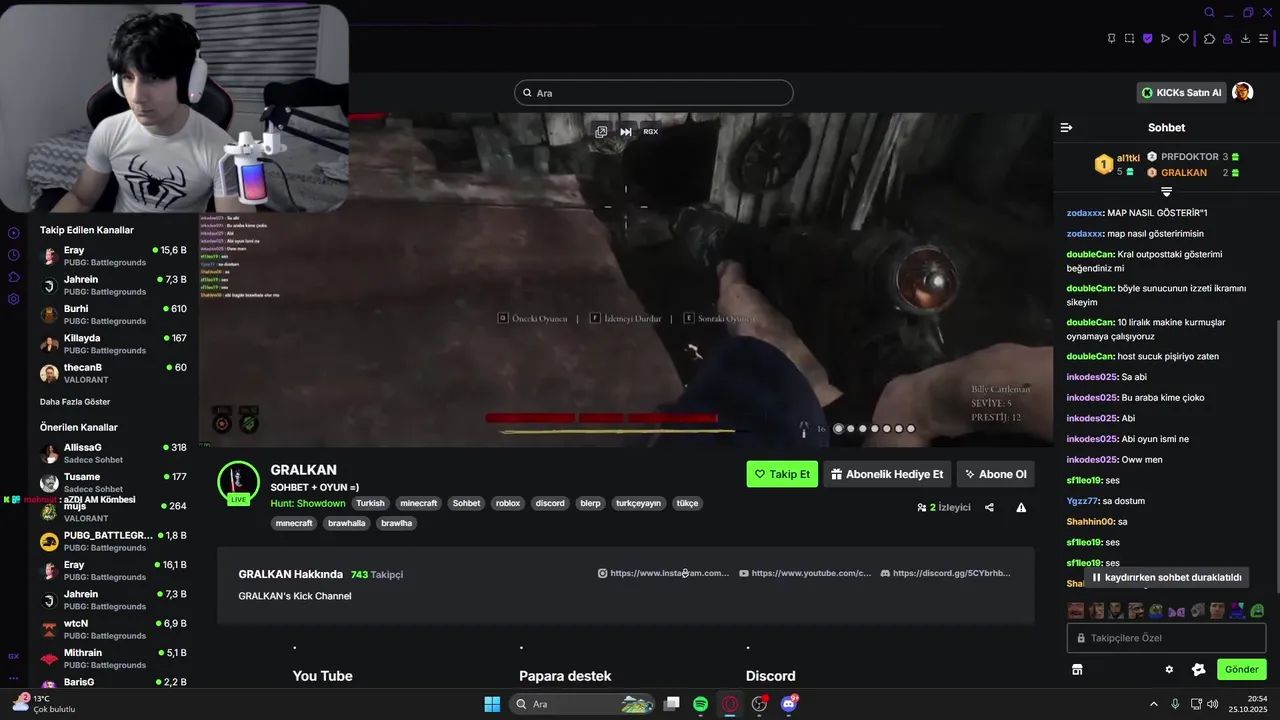Open Mithrain recommended channel
1280x720 pixels.
(113, 658)
